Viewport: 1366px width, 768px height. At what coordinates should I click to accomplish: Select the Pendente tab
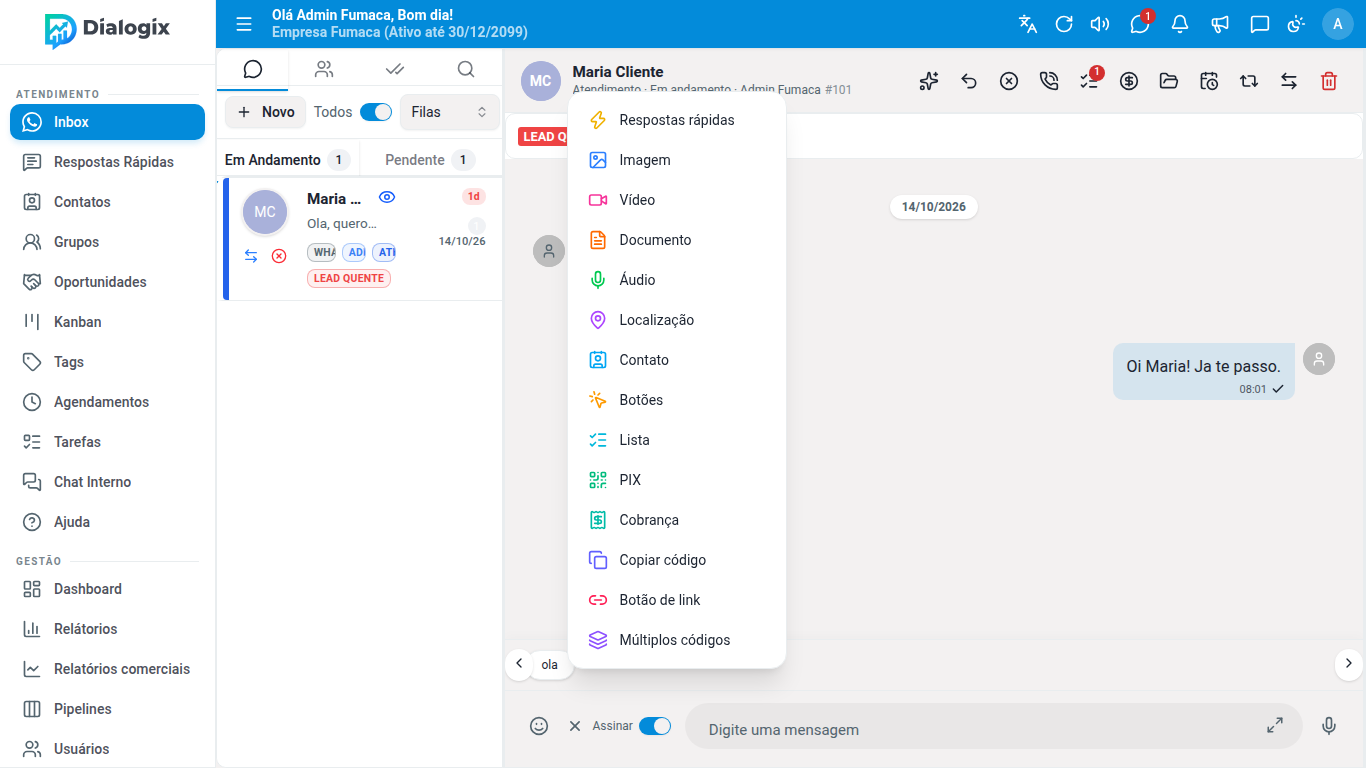tap(430, 160)
